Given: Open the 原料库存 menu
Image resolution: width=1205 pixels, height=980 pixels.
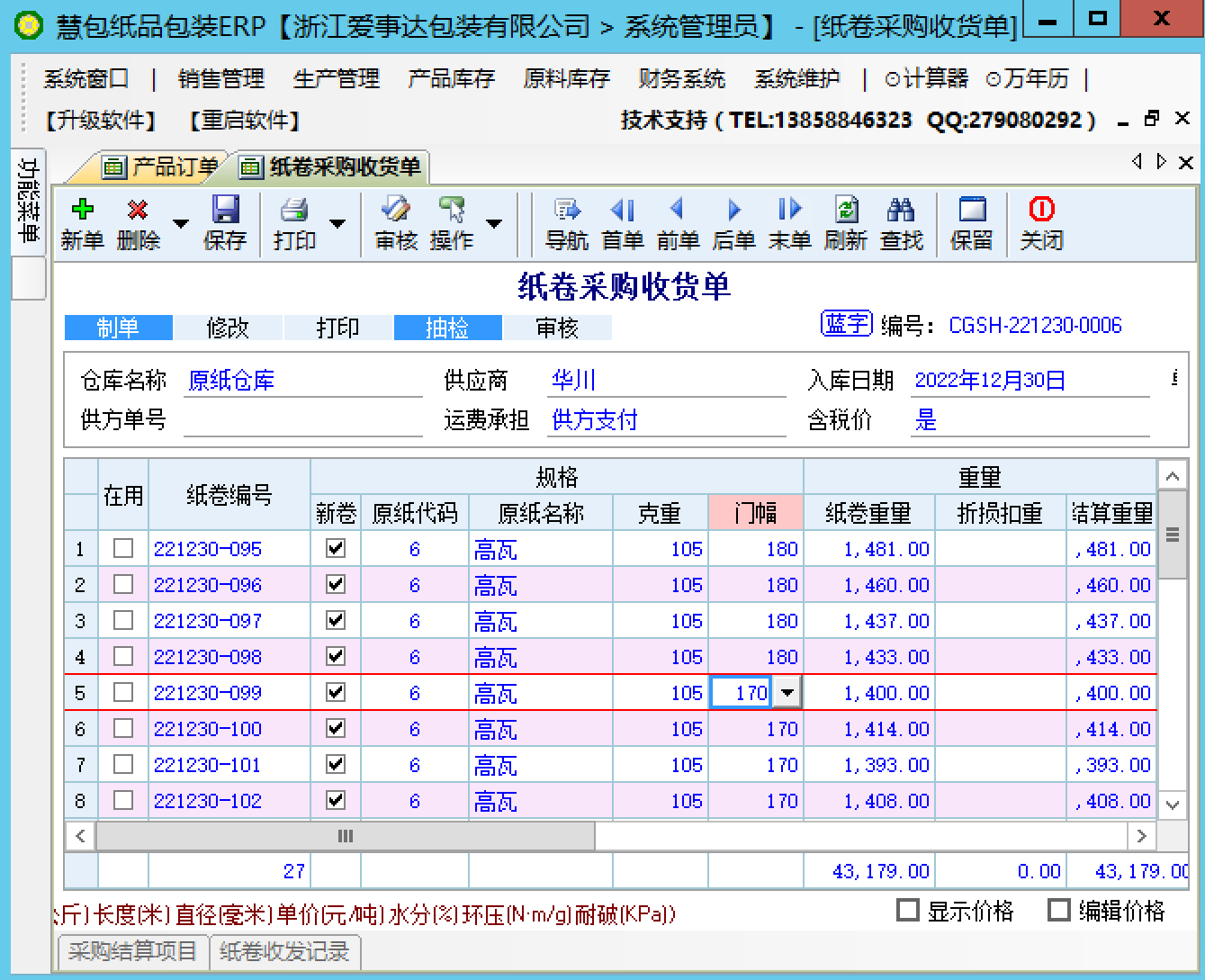Looking at the screenshot, I should click(566, 79).
